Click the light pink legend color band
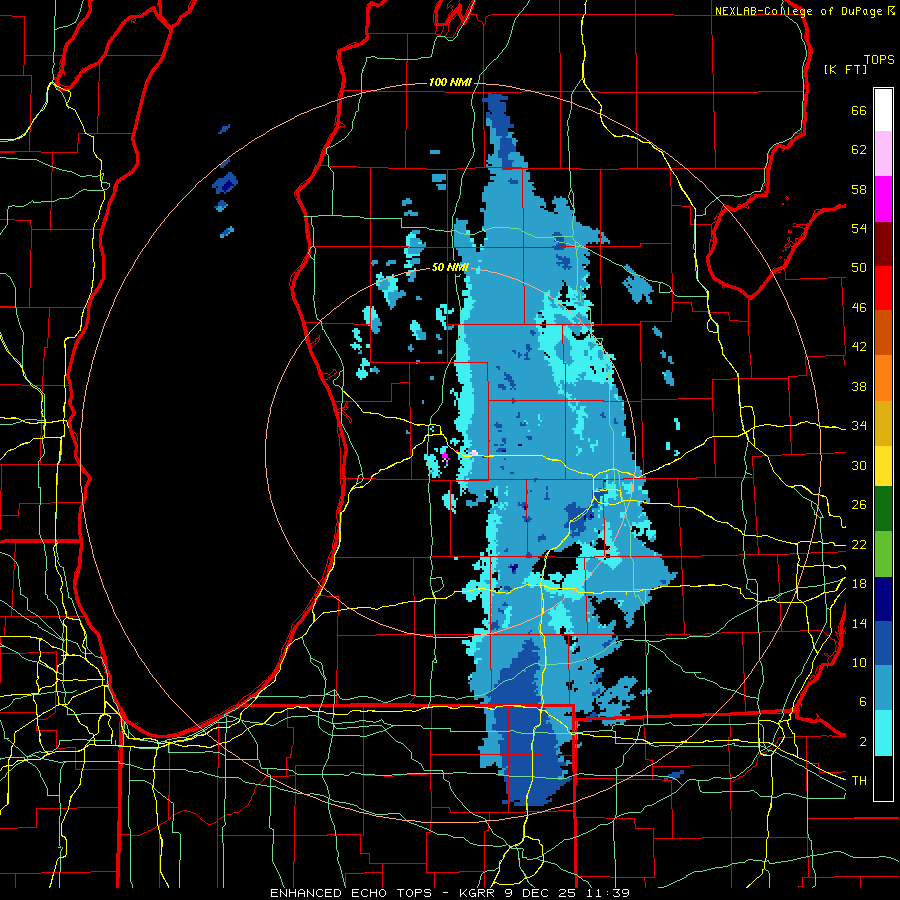 (x=883, y=154)
